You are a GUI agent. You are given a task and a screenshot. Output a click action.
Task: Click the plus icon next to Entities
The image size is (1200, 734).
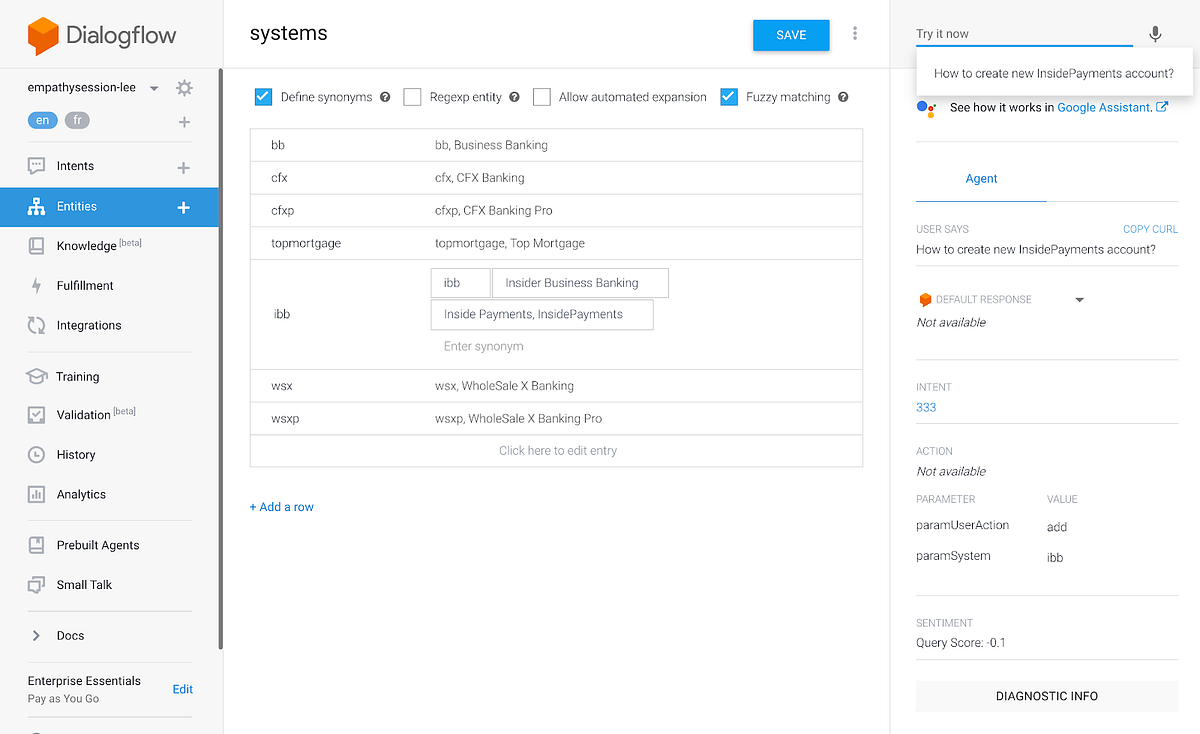pos(184,207)
